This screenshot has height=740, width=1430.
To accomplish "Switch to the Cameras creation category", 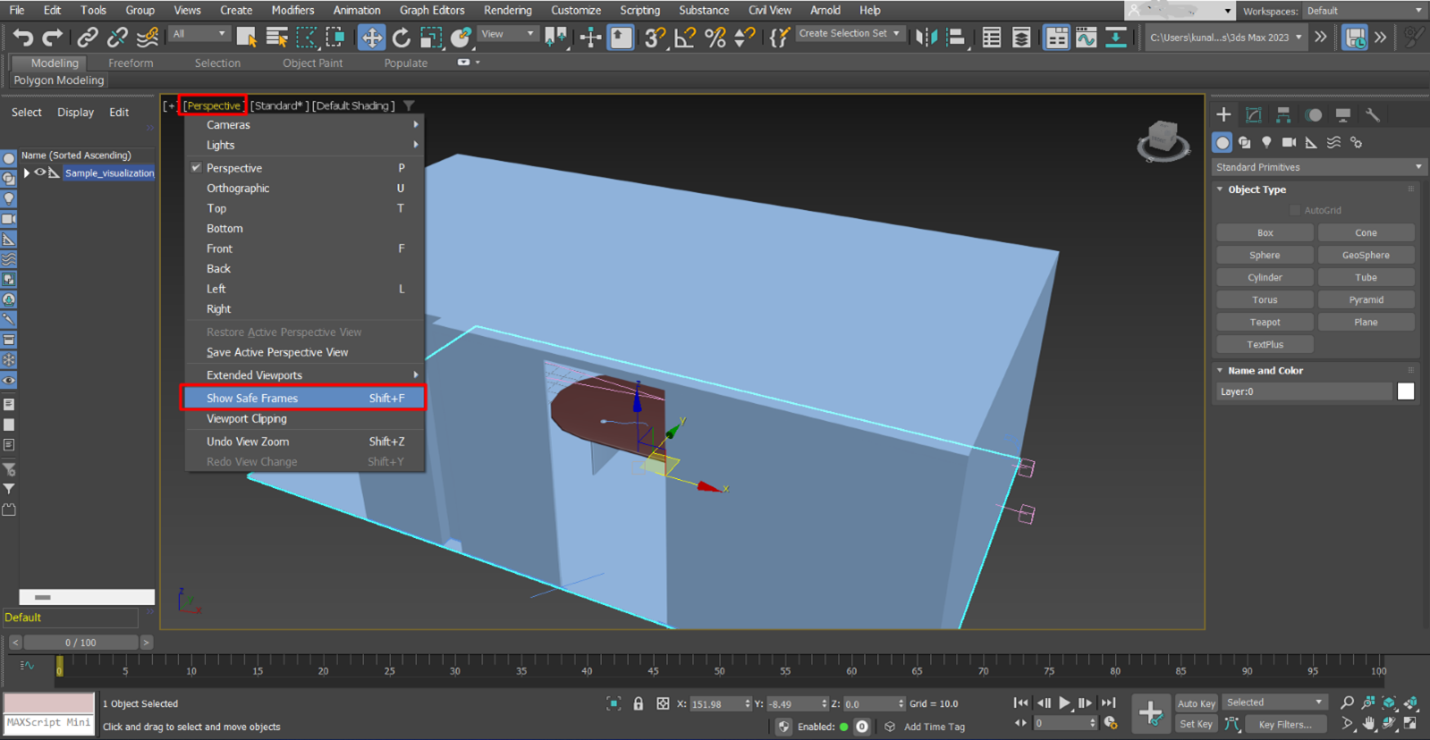I will (x=1290, y=142).
